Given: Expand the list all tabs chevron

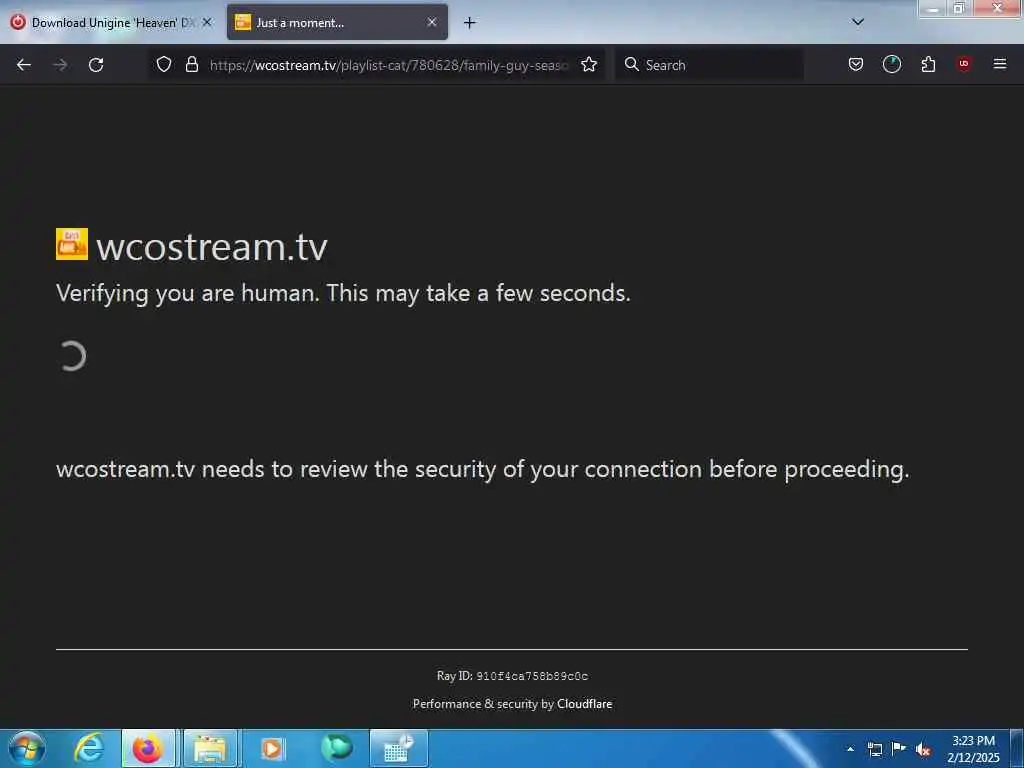Looking at the screenshot, I should pyautogui.click(x=858, y=22).
